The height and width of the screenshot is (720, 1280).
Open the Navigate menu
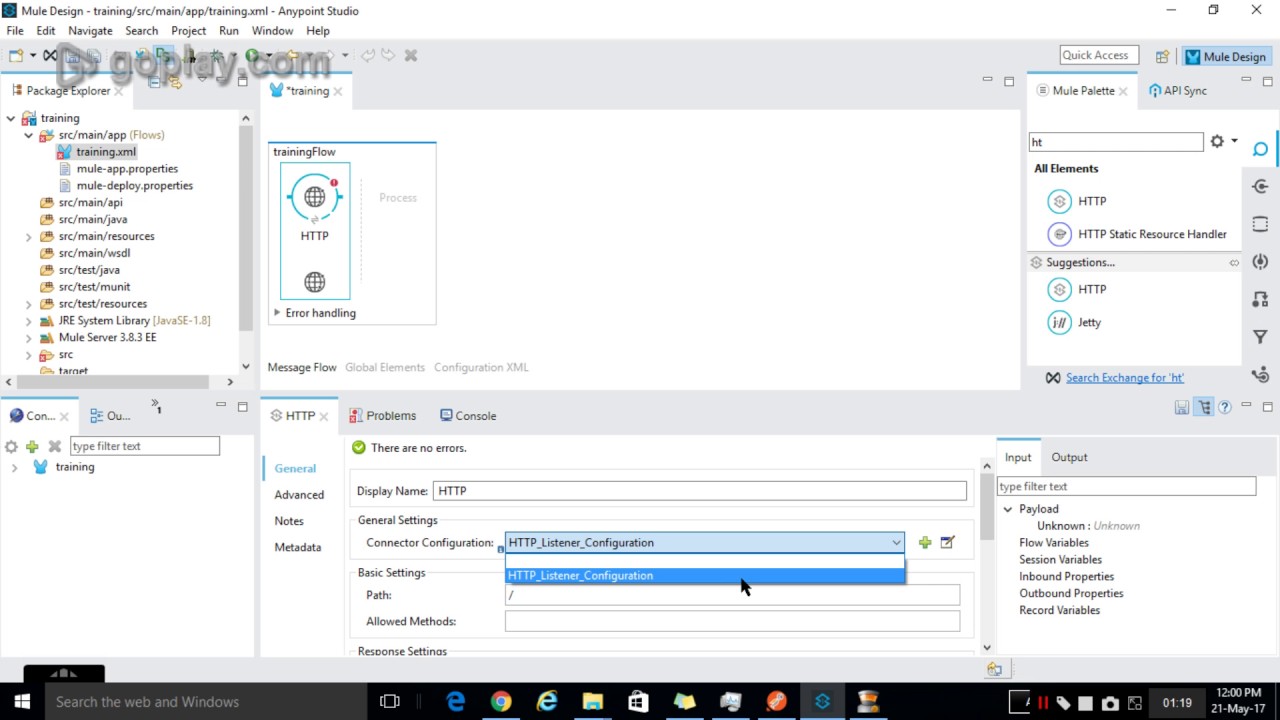coord(90,31)
